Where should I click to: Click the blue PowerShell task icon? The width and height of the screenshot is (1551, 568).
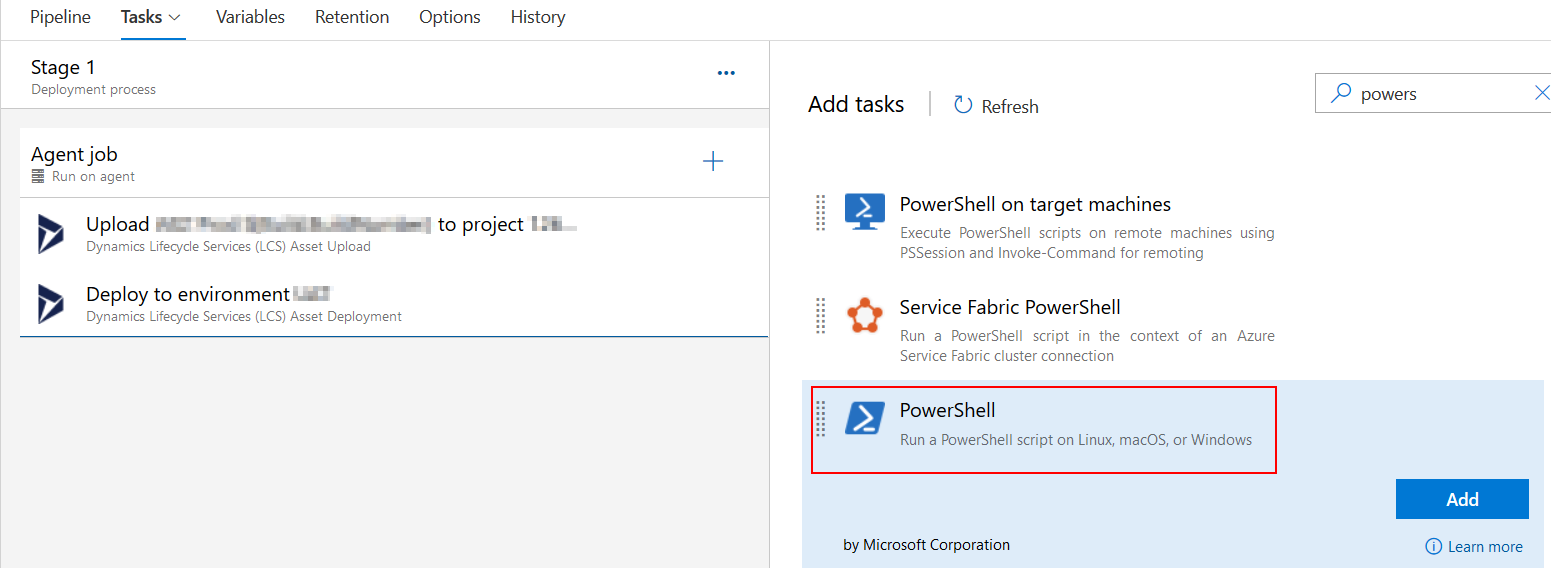tap(865, 418)
